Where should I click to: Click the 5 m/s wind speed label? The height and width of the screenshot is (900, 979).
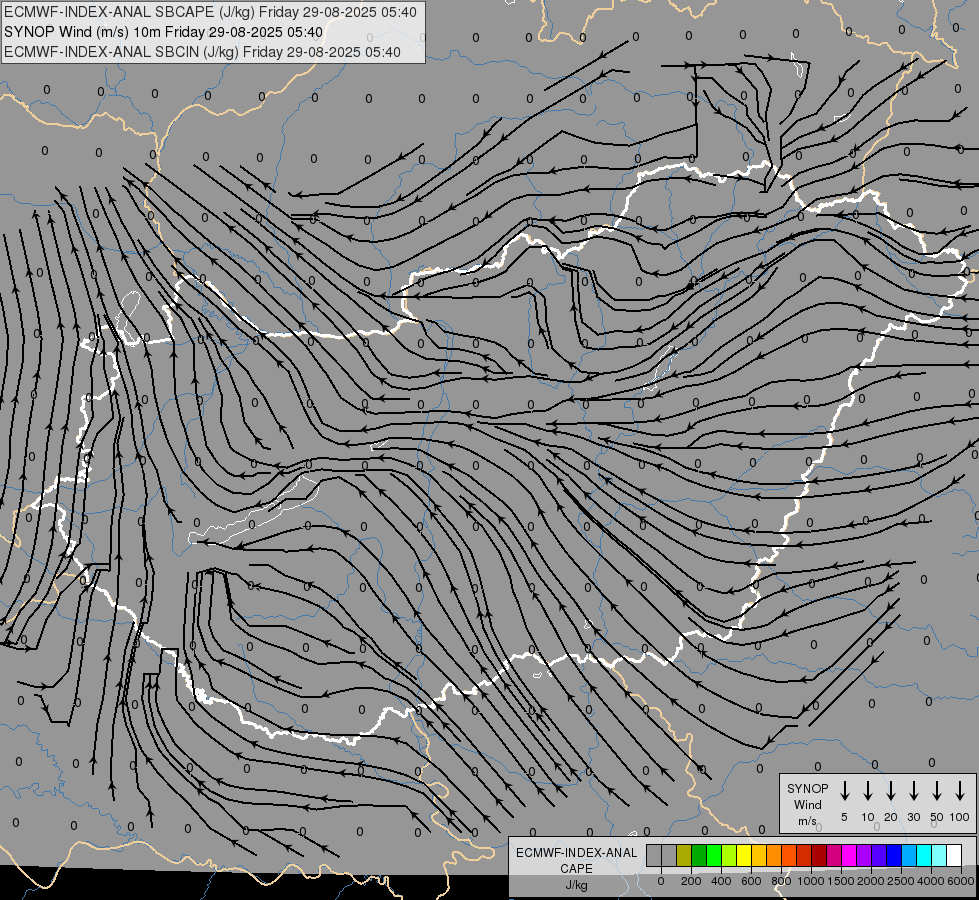click(x=844, y=817)
